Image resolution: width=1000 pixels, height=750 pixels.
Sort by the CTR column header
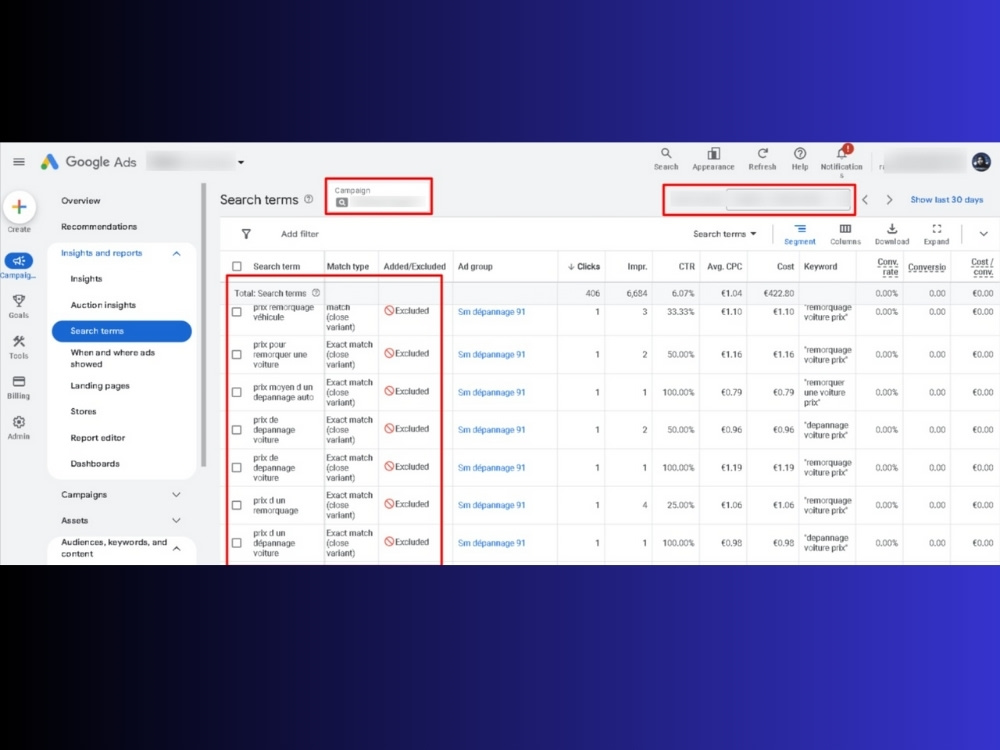[687, 267]
